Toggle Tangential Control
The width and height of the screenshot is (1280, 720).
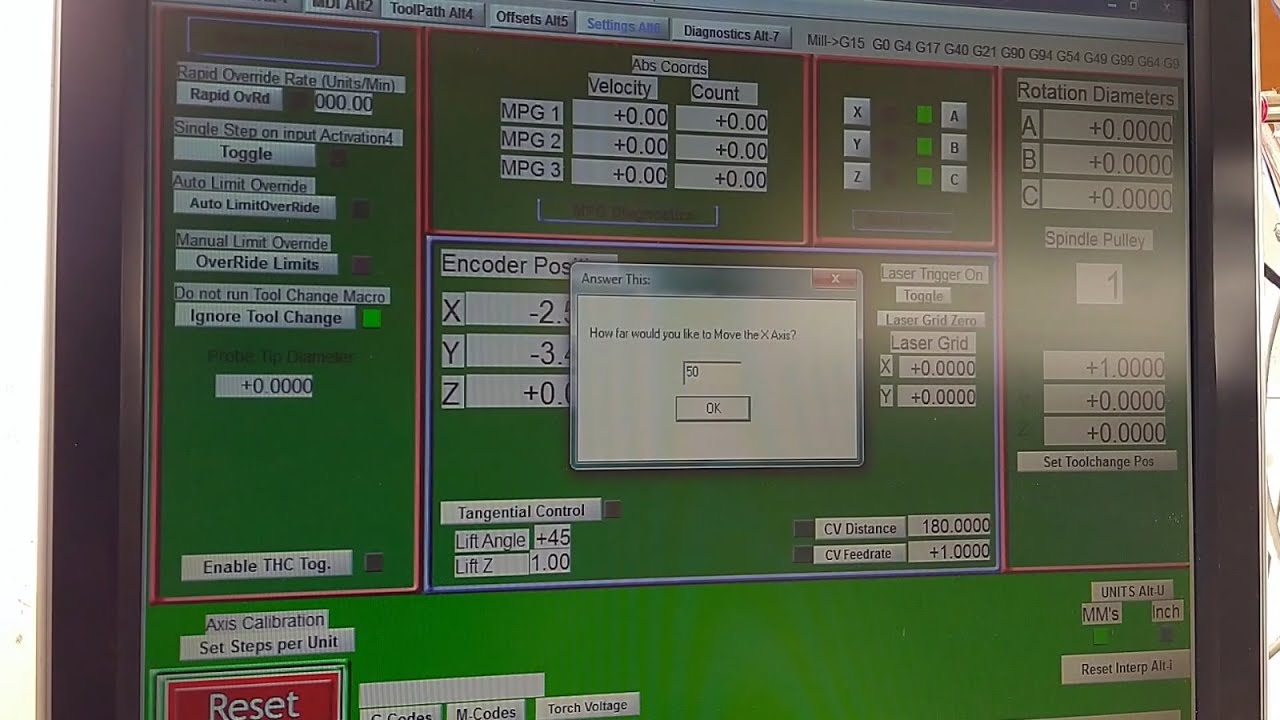520,512
